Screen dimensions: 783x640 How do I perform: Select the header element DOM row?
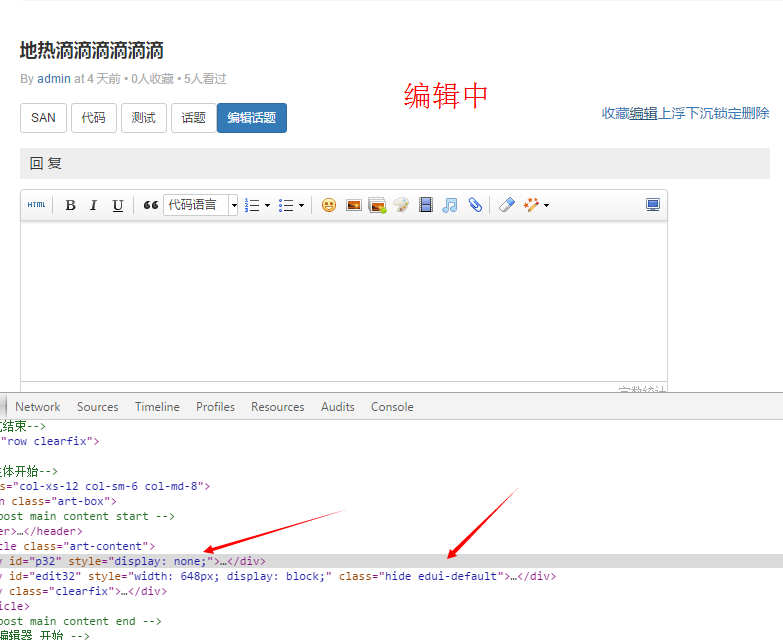tap(392, 531)
